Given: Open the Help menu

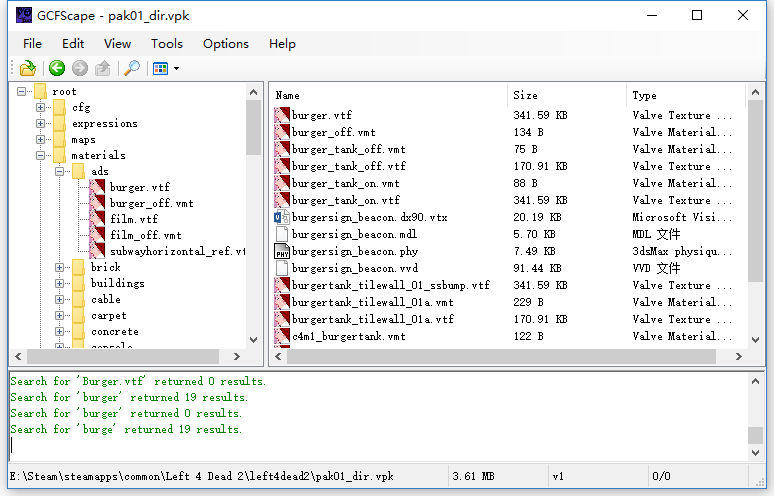Looking at the screenshot, I should click(282, 44).
